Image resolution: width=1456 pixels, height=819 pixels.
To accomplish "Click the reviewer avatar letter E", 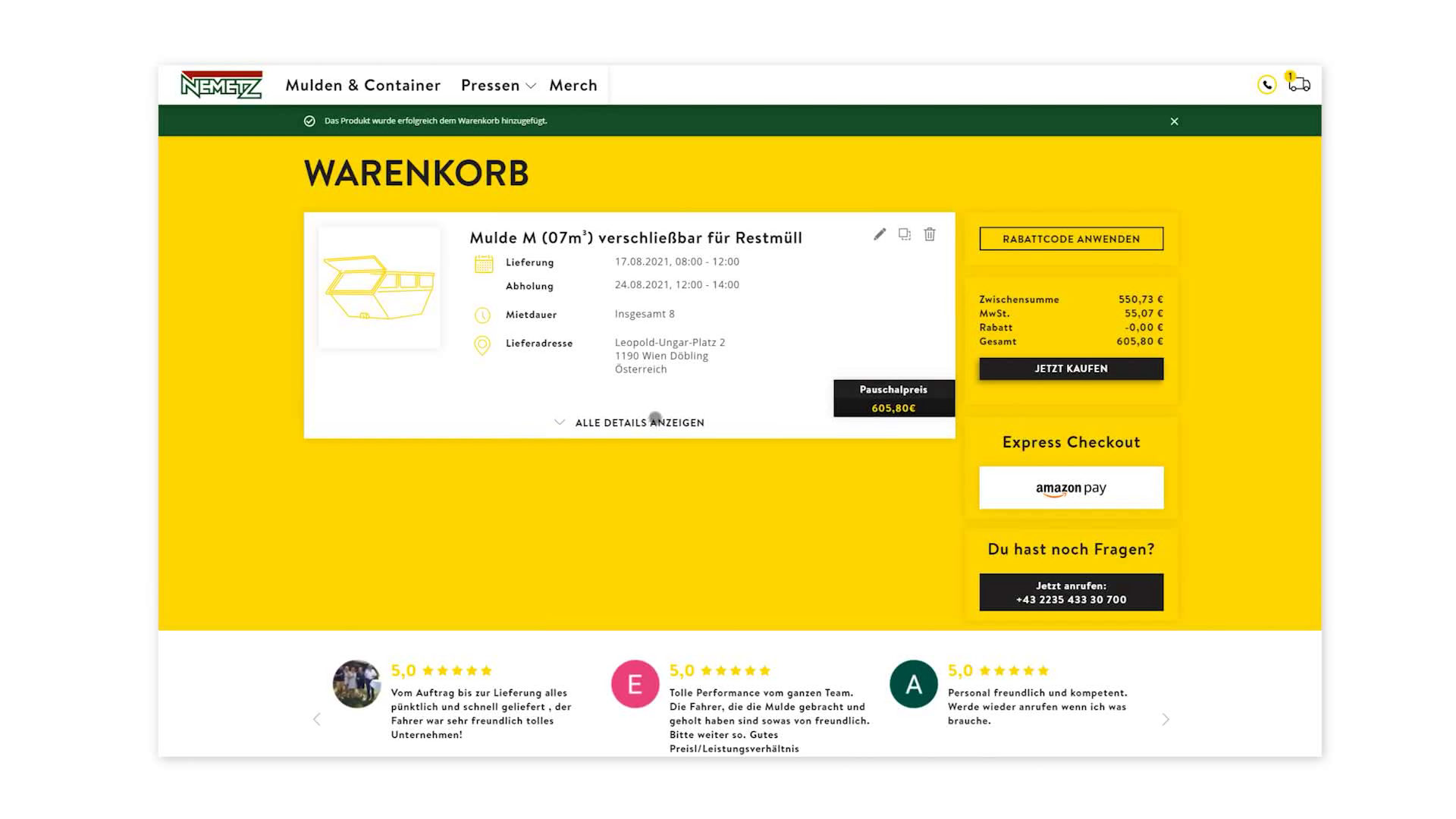I will pyautogui.click(x=635, y=684).
